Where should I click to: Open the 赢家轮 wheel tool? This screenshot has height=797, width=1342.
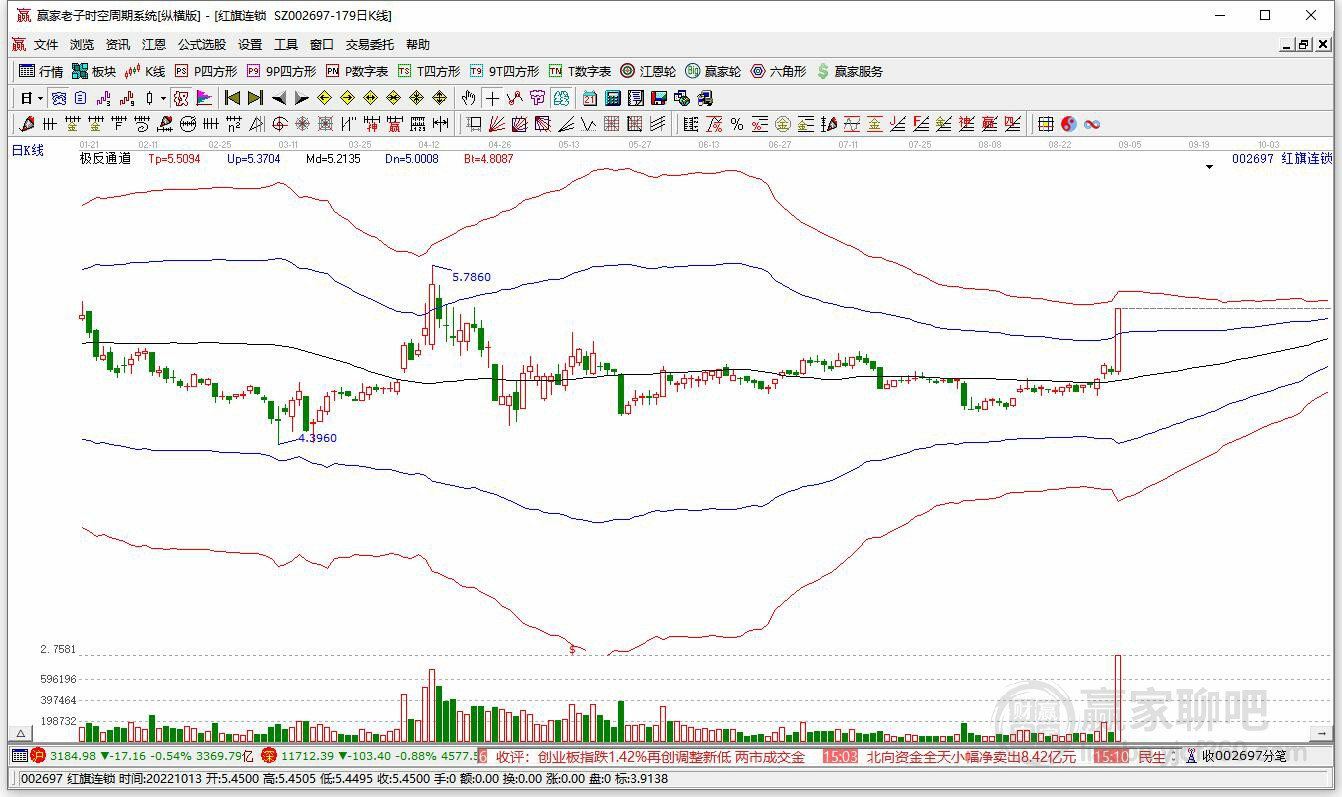713,71
